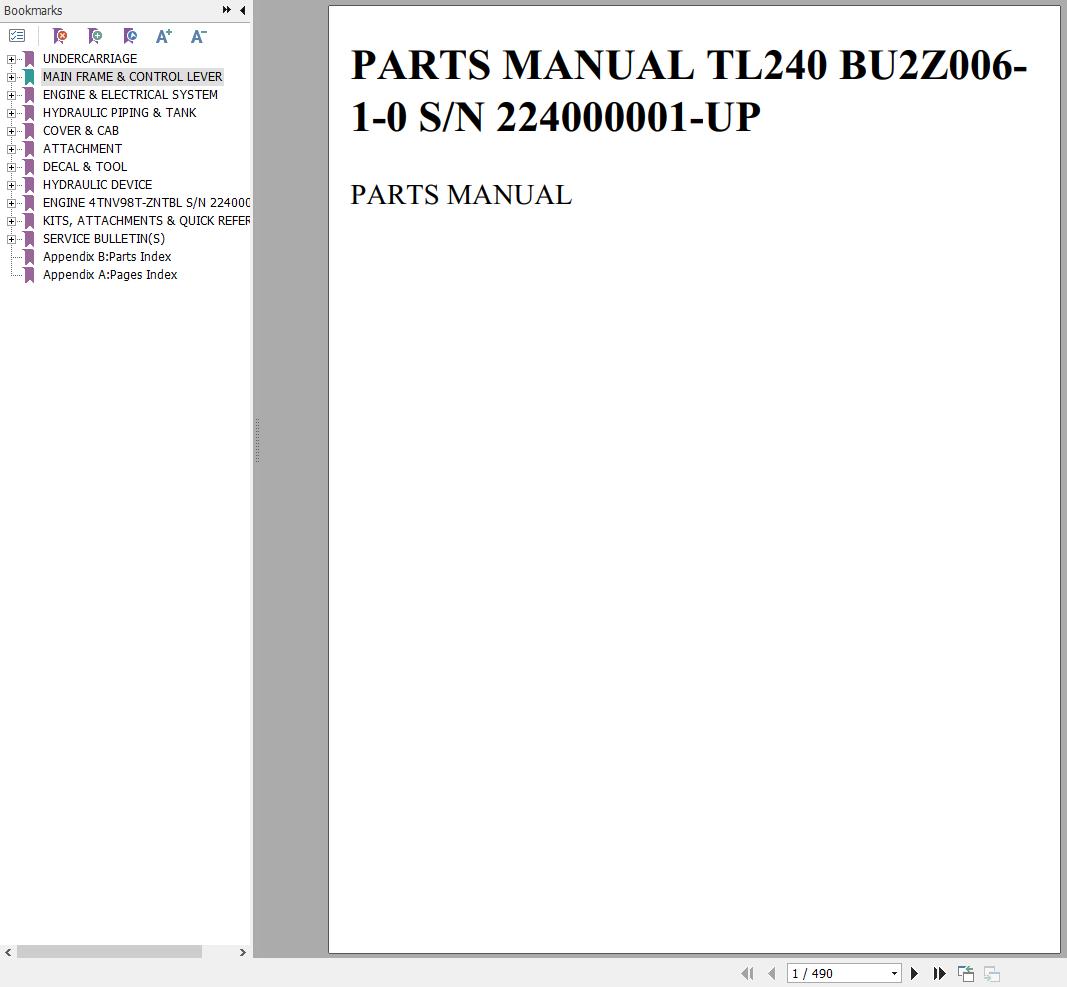Click the set bookmark destination icon
The width and height of the screenshot is (1067, 987).
(x=130, y=35)
